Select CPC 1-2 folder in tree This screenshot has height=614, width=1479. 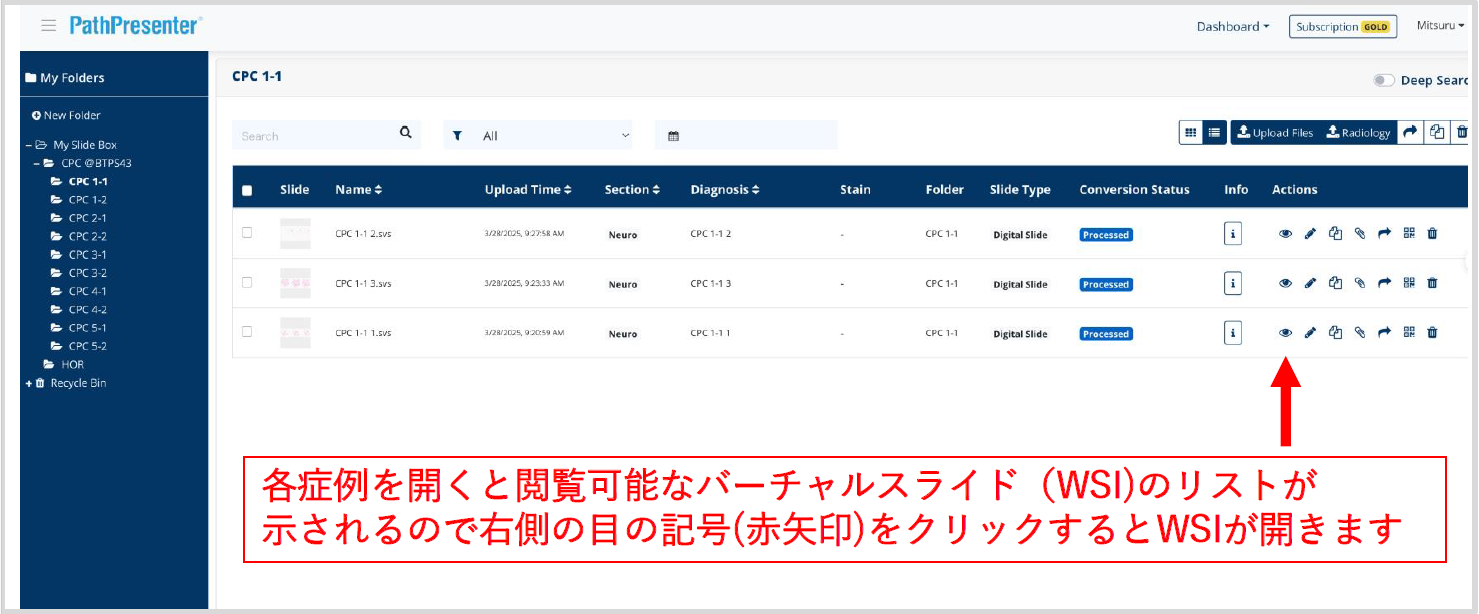point(87,200)
